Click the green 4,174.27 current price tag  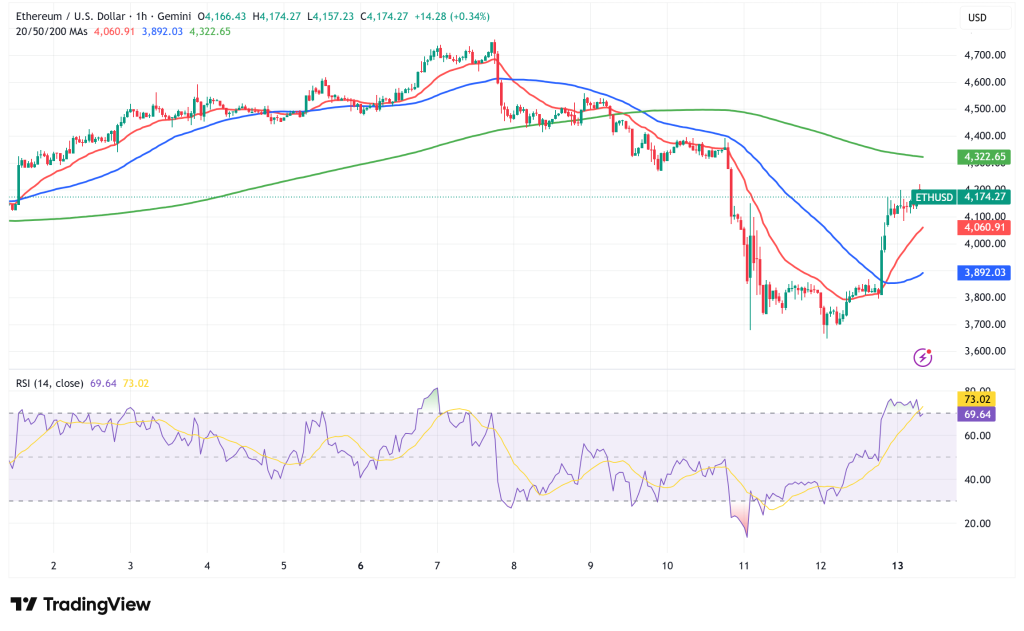coord(983,197)
